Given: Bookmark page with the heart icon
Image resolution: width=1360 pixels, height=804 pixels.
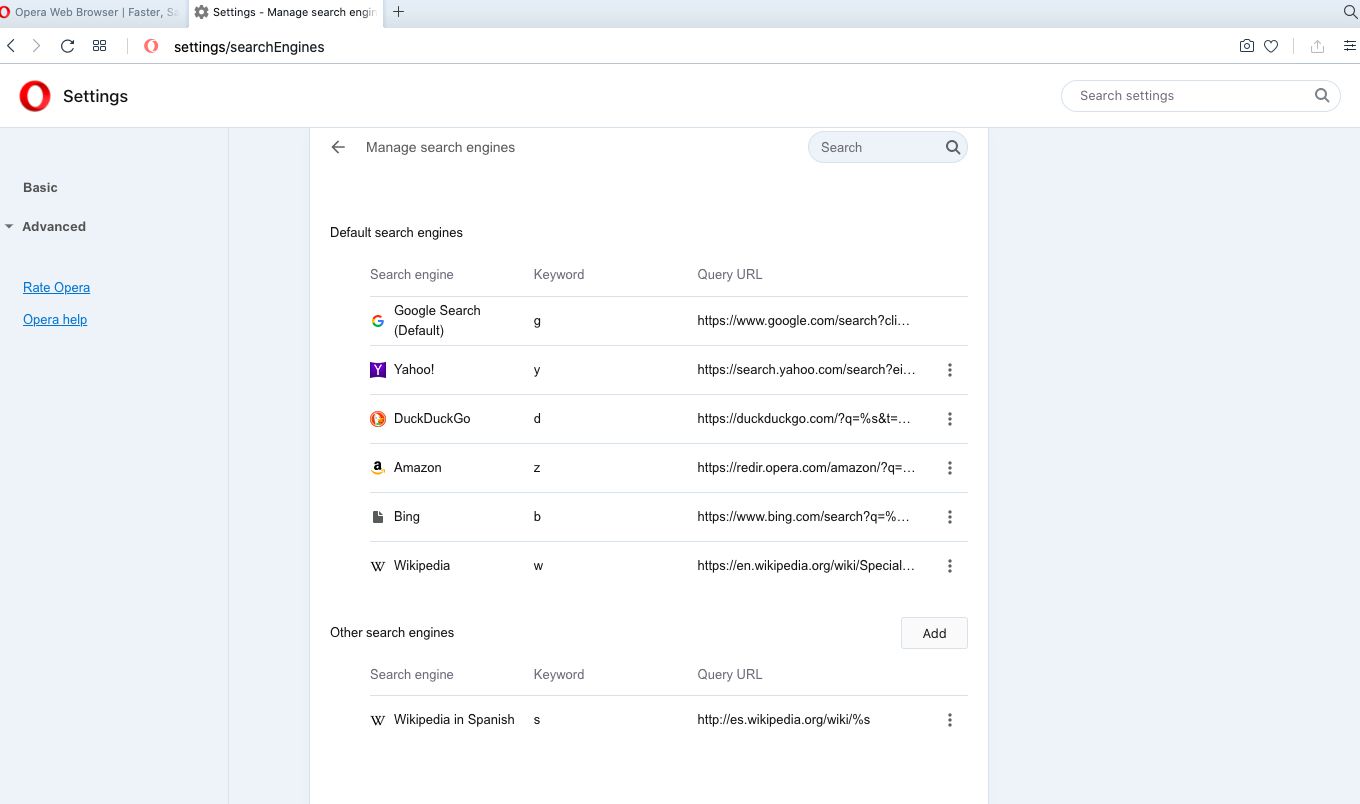Looking at the screenshot, I should (x=1271, y=46).
